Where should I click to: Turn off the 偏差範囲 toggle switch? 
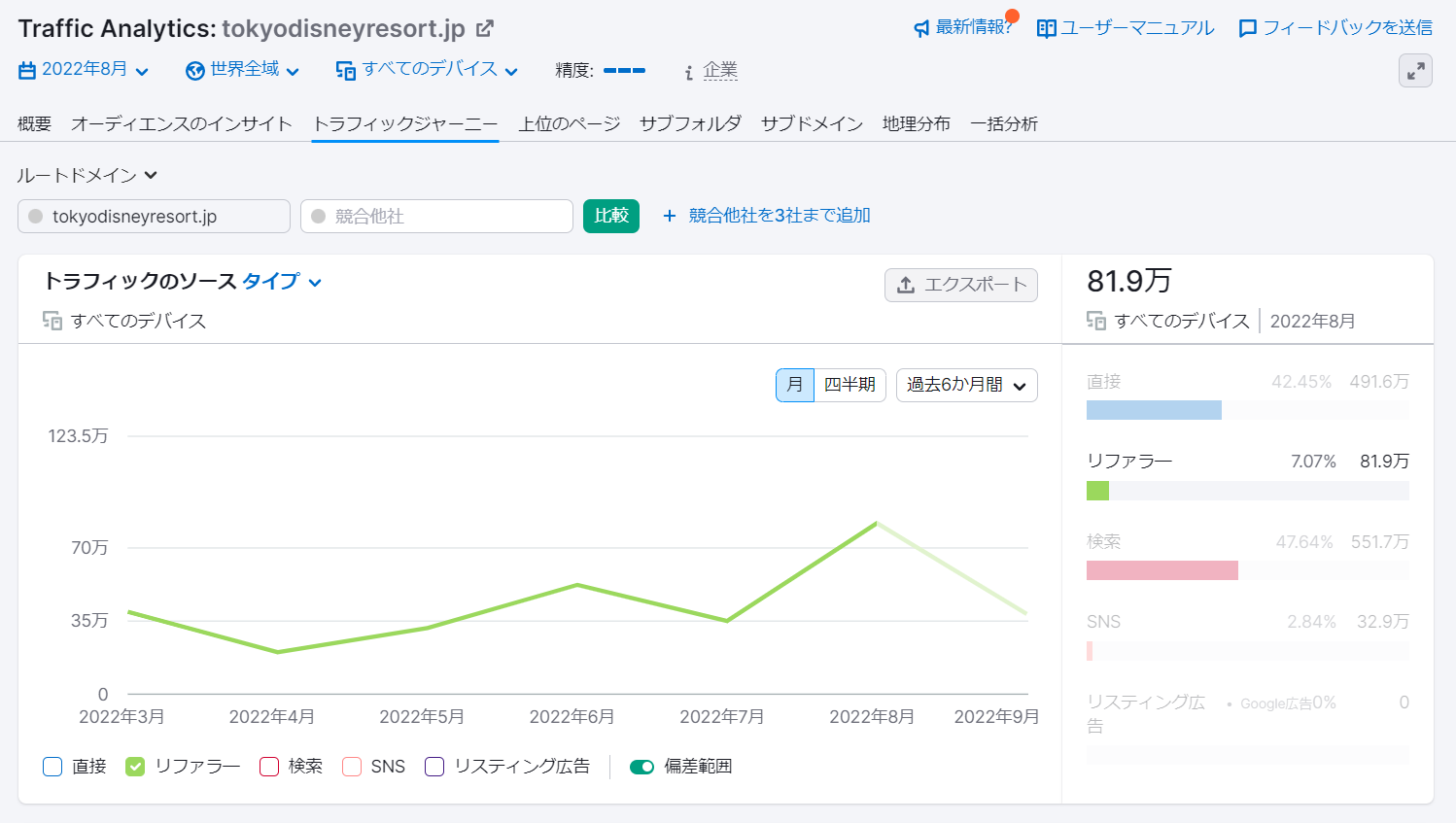[641, 767]
